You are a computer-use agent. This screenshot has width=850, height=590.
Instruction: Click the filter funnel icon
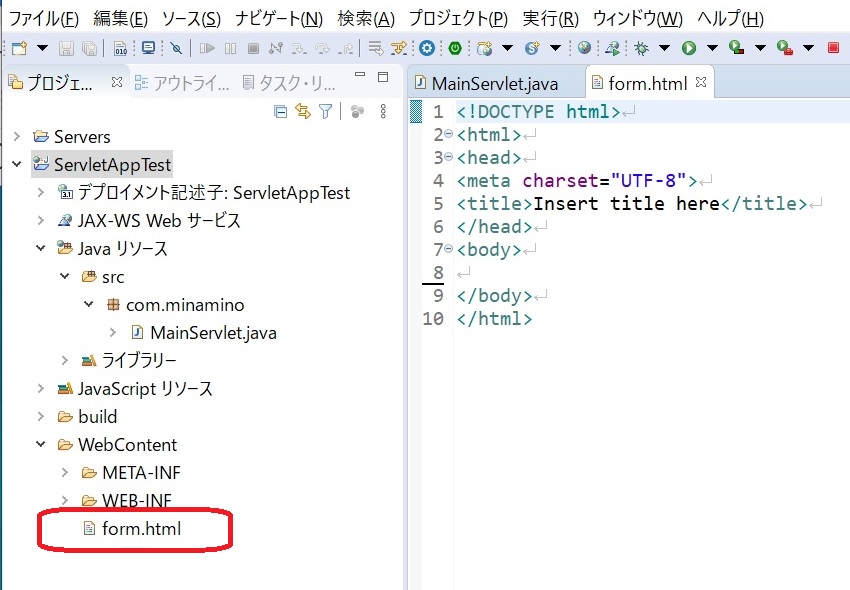point(325,112)
